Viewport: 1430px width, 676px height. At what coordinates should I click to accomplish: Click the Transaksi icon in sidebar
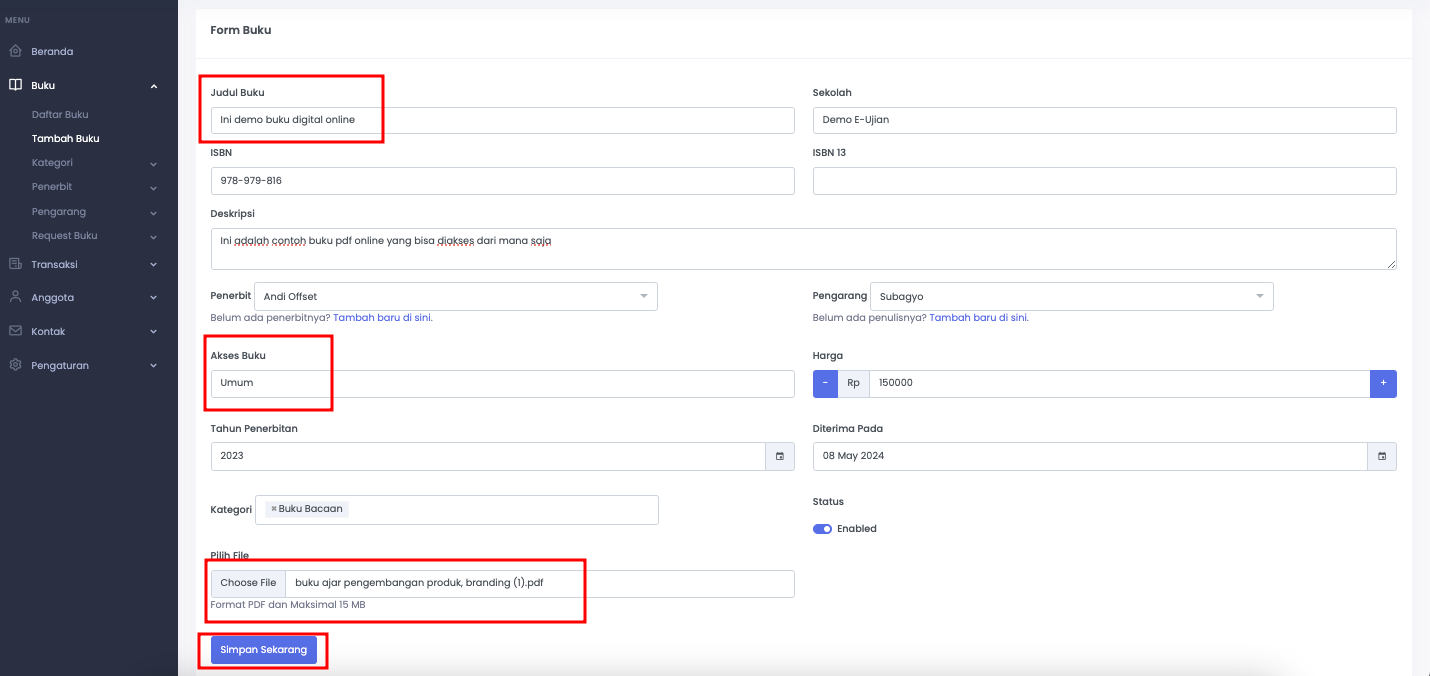coord(15,264)
